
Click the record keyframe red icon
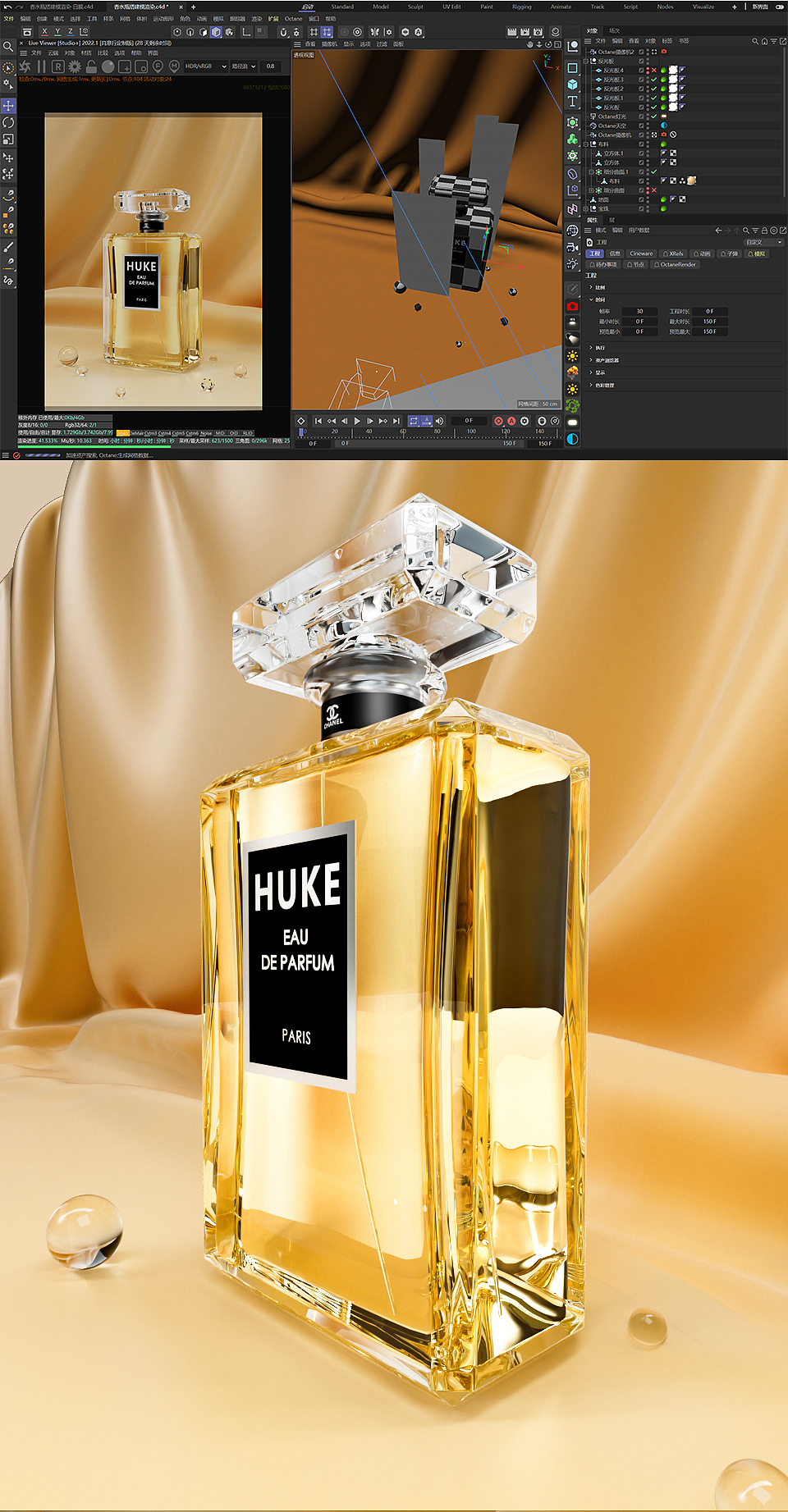[x=498, y=421]
